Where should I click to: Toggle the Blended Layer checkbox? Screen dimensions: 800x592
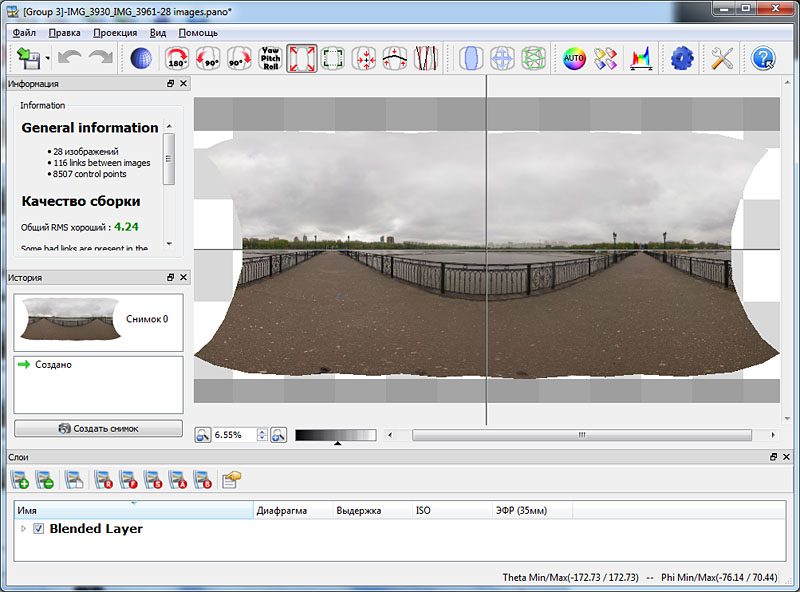[x=38, y=529]
